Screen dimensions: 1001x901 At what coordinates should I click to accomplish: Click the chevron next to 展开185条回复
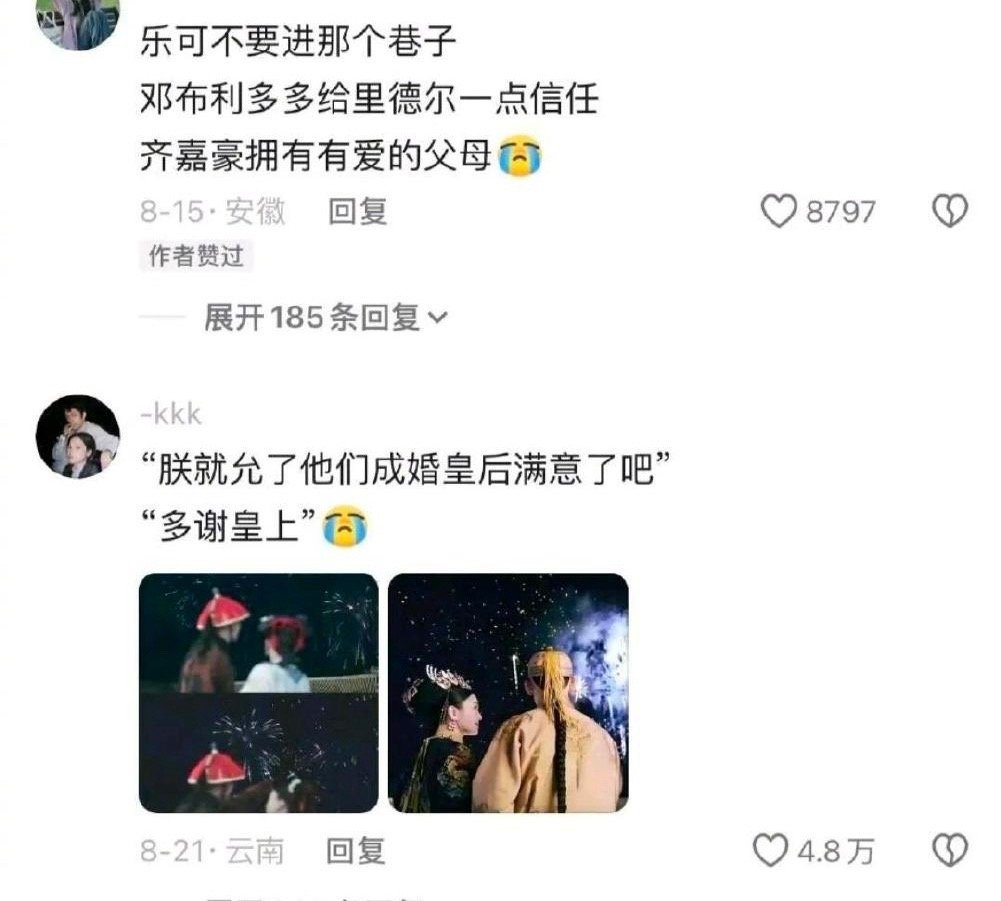click(x=438, y=317)
